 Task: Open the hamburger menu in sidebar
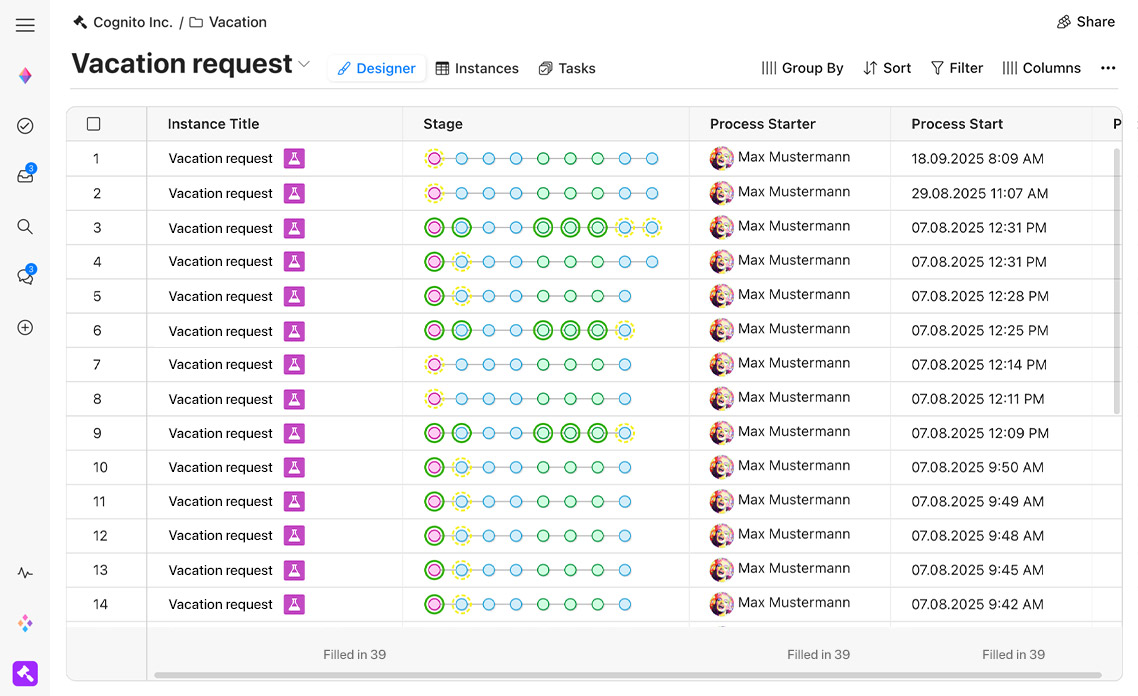(x=25, y=26)
